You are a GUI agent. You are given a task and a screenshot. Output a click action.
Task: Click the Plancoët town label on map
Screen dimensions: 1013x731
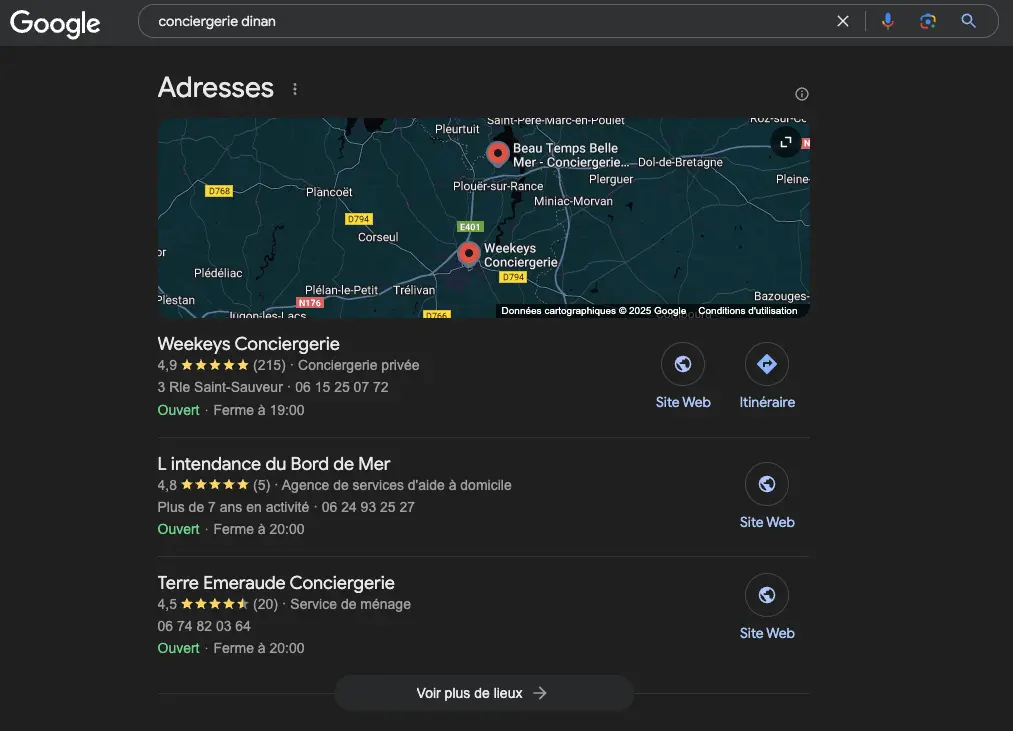tap(329, 192)
